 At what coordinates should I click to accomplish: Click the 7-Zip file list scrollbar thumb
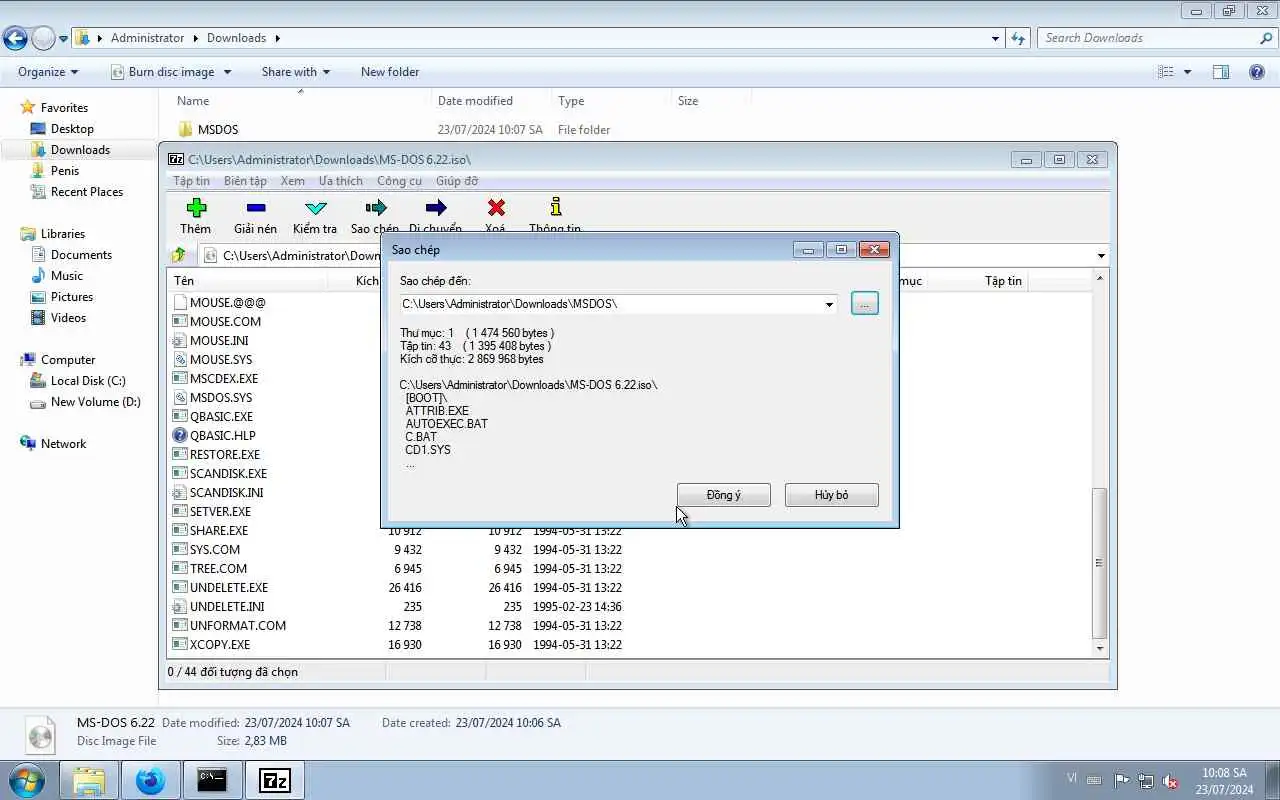[x=1100, y=562]
